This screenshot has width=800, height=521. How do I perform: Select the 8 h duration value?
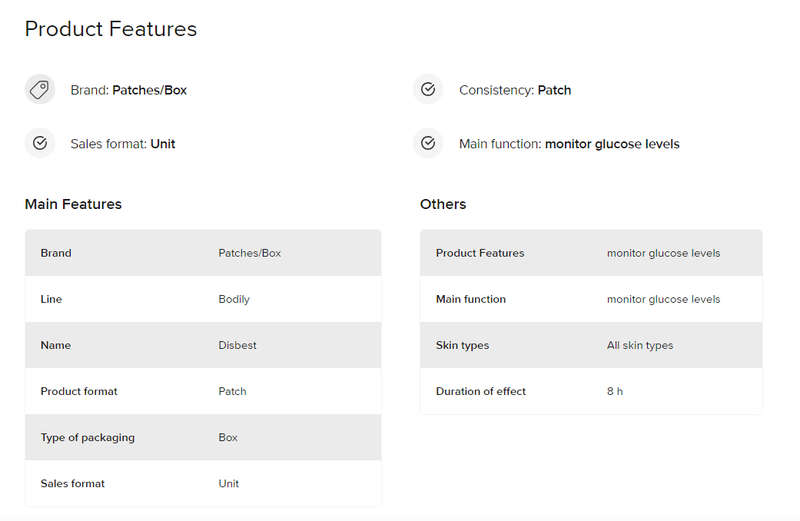point(615,391)
